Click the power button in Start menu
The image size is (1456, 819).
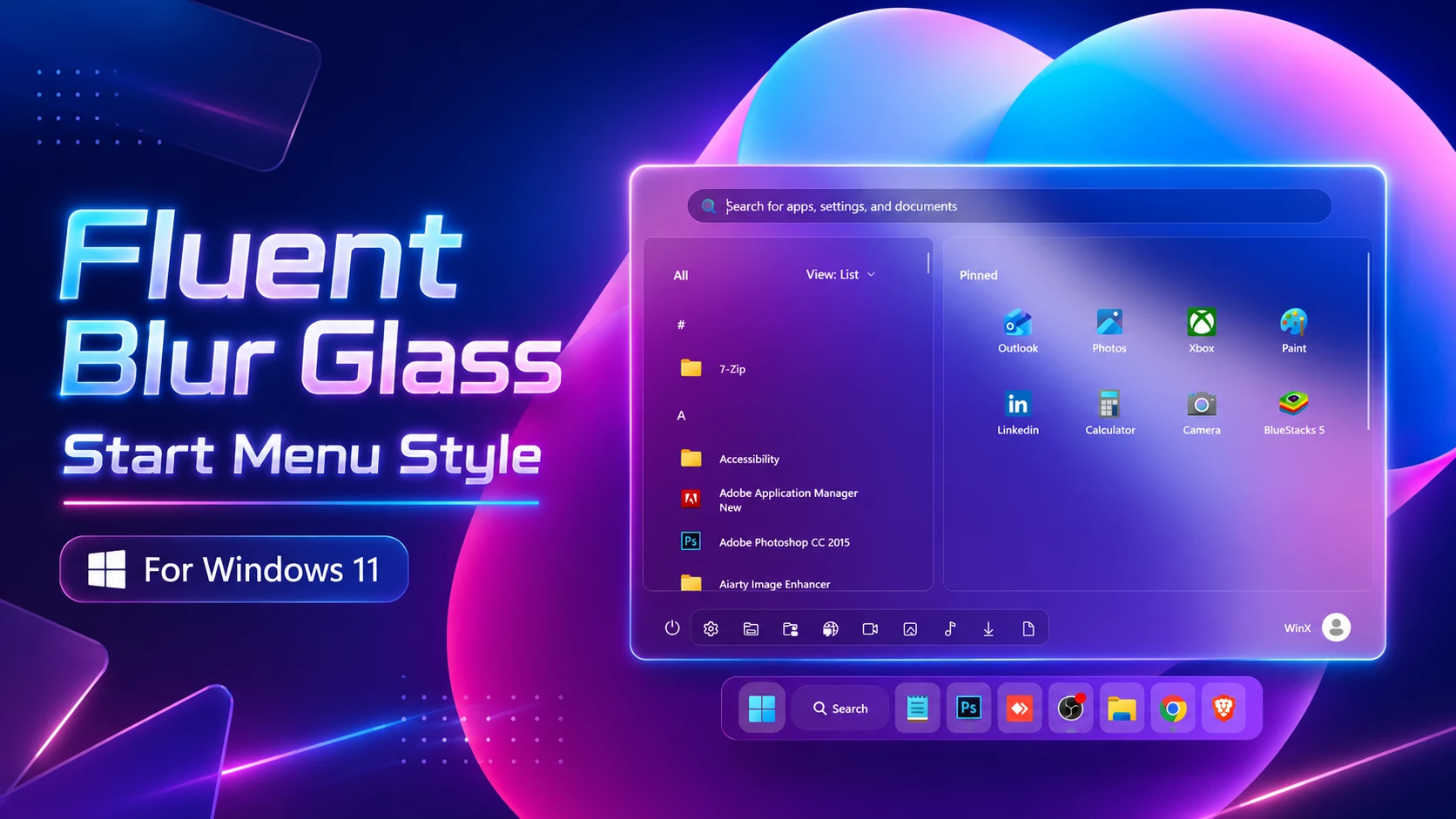(x=672, y=628)
